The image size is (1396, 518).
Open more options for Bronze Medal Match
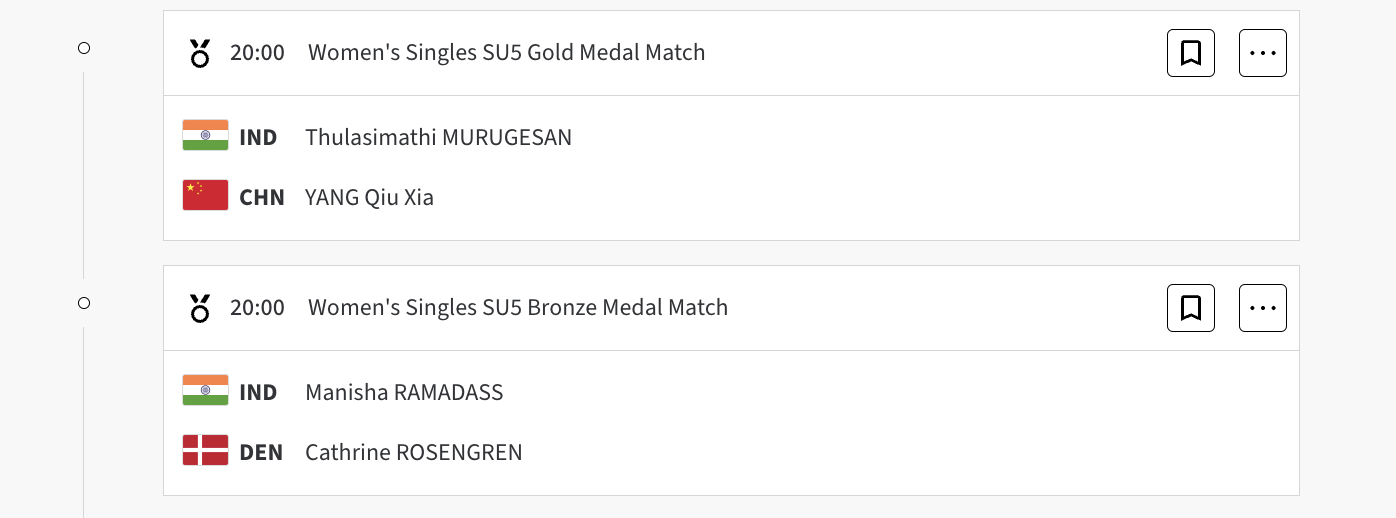point(1262,308)
